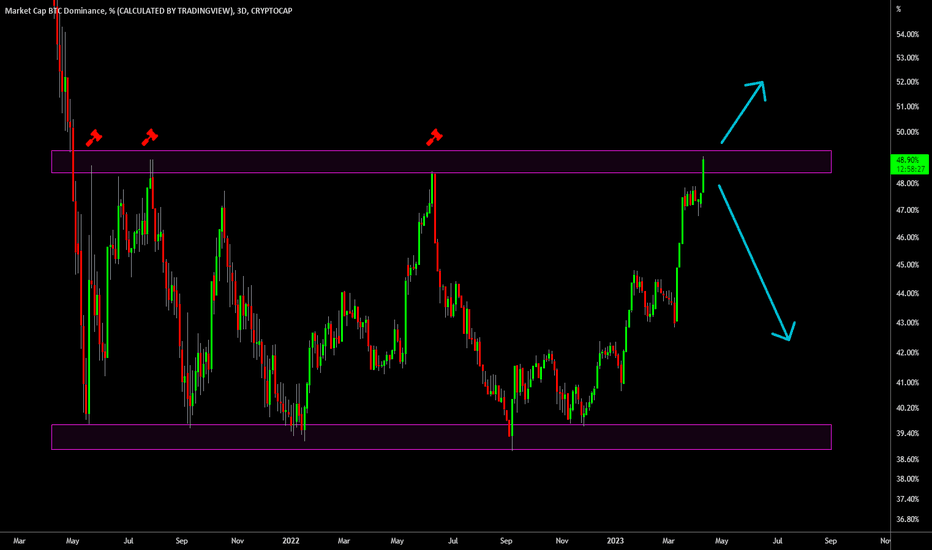This screenshot has width=932, height=550.
Task: Click the 38.60% price axis label
Action: coord(908,460)
